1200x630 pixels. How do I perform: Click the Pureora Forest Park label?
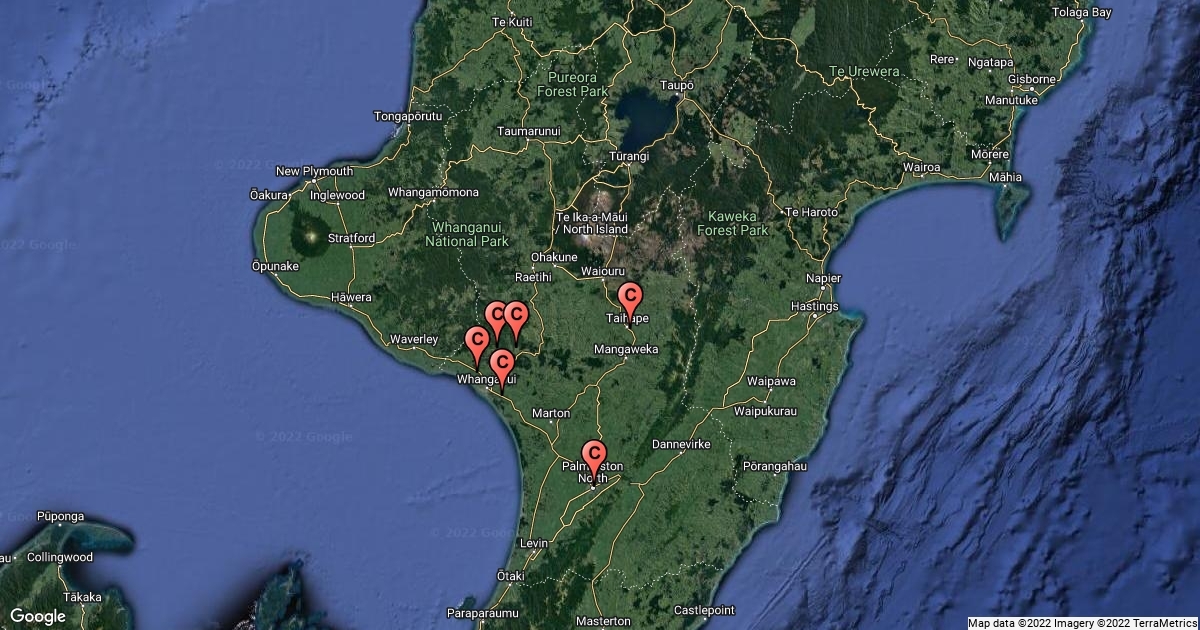coord(572,83)
